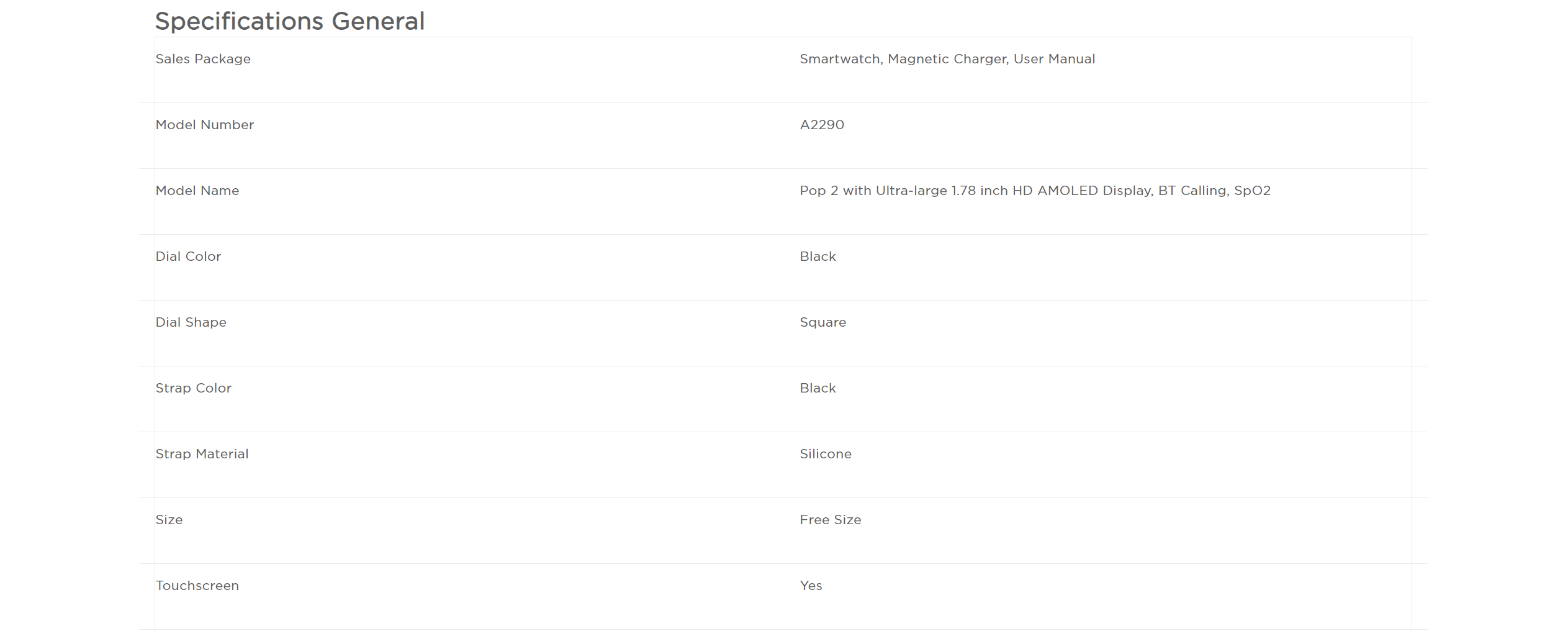1568x631 pixels.
Task: Click Smartwatch, Magnetic Charger, User Manual text
Action: coord(947,59)
